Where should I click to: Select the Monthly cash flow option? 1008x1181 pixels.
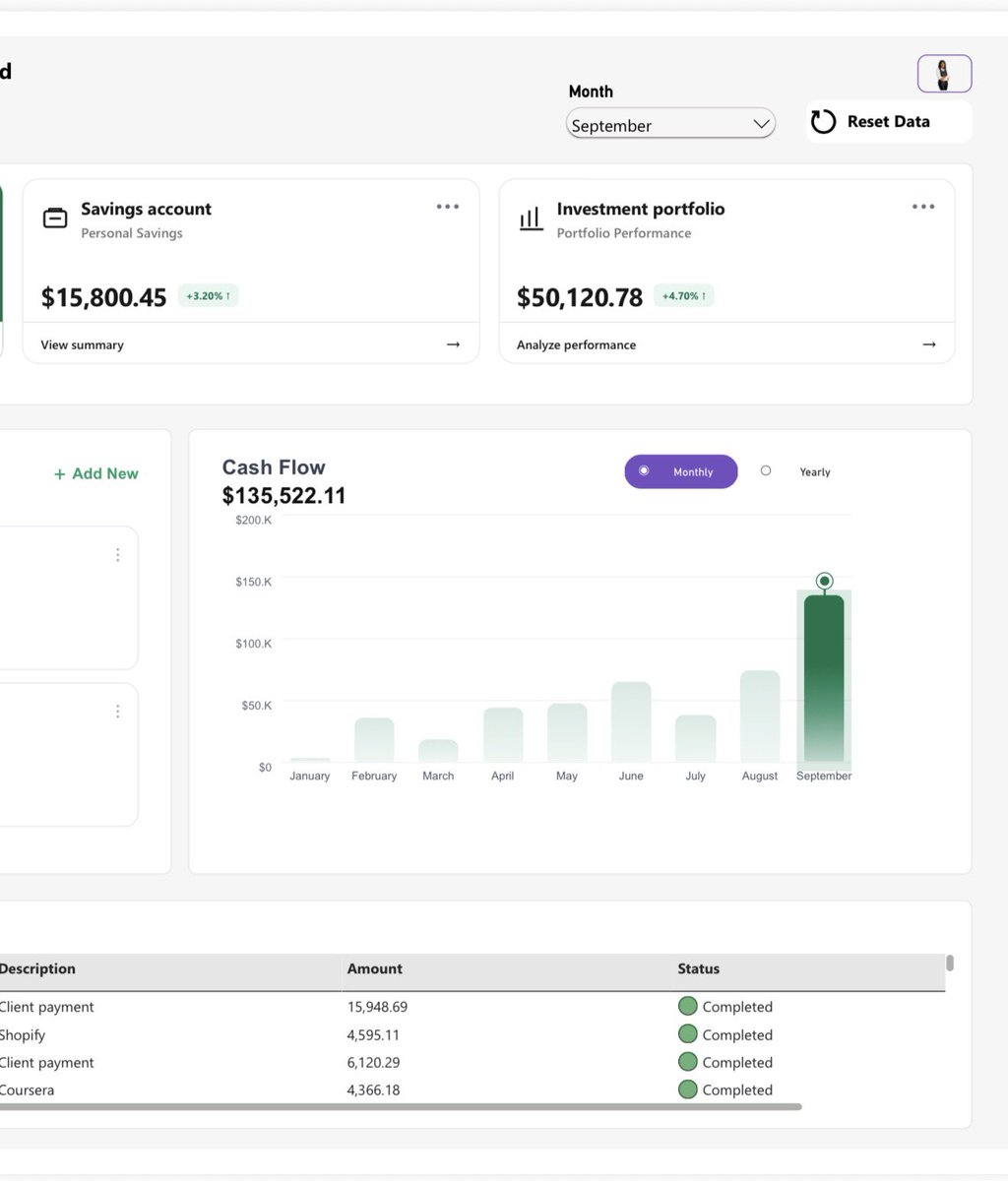click(x=680, y=471)
